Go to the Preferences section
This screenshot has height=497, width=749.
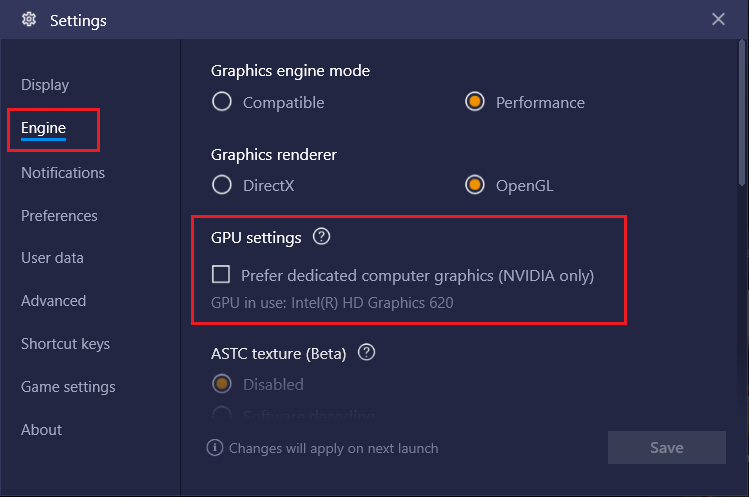tap(59, 216)
